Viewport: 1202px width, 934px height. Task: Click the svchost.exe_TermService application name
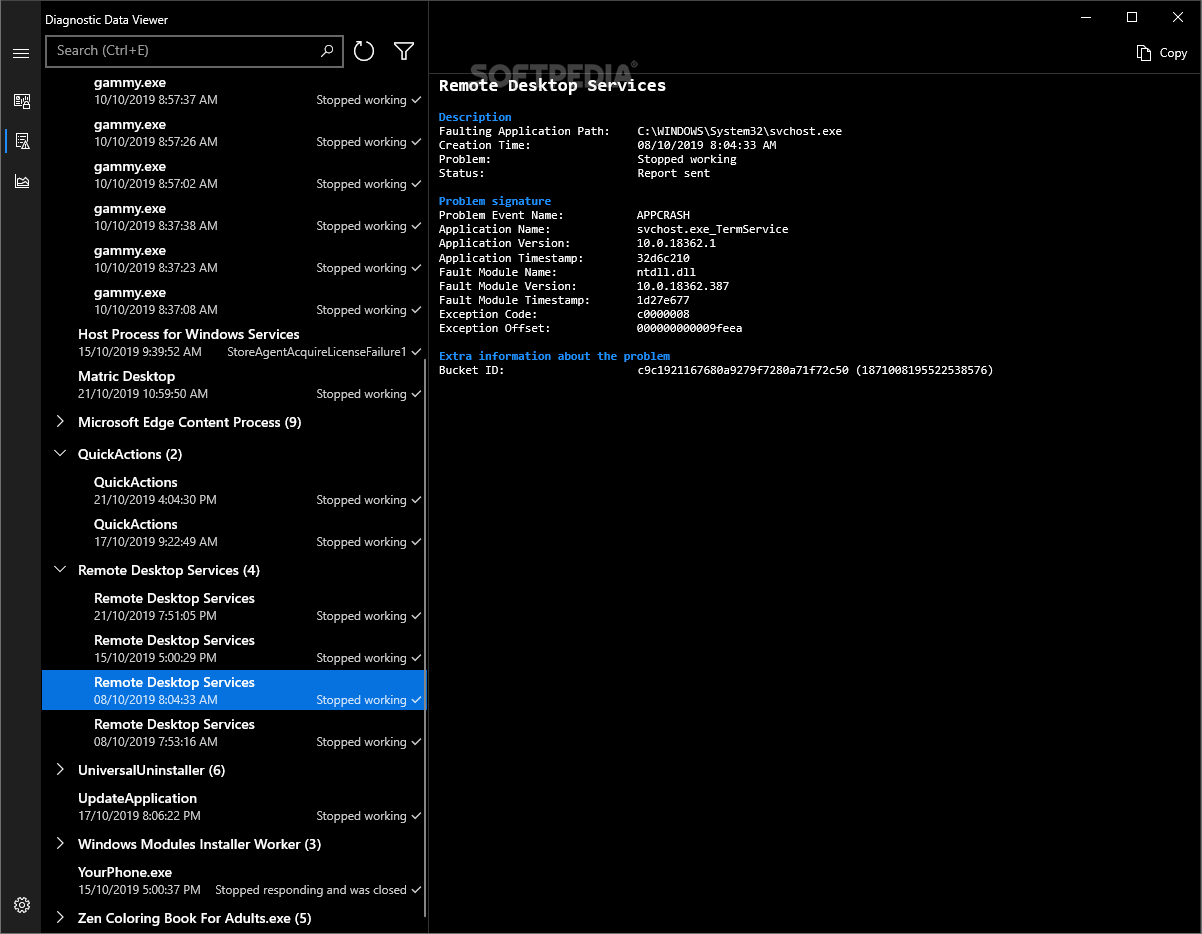pyautogui.click(x=713, y=229)
